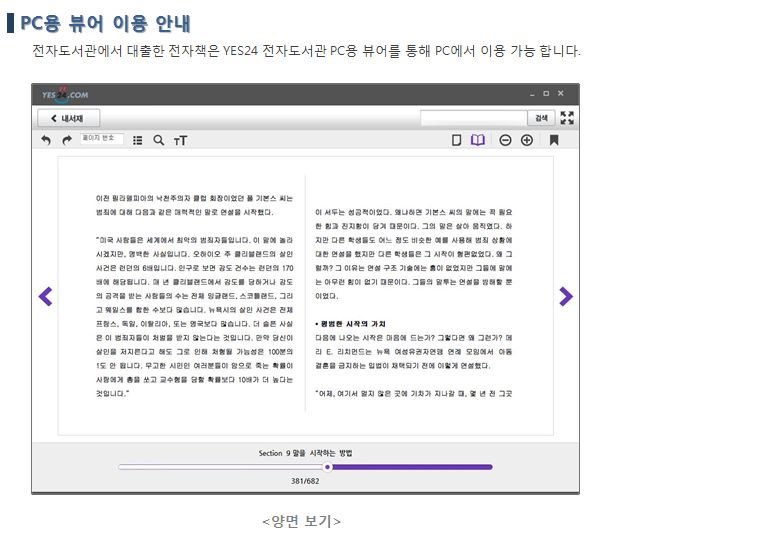
Task: Open the font size settings
Action: [181, 141]
